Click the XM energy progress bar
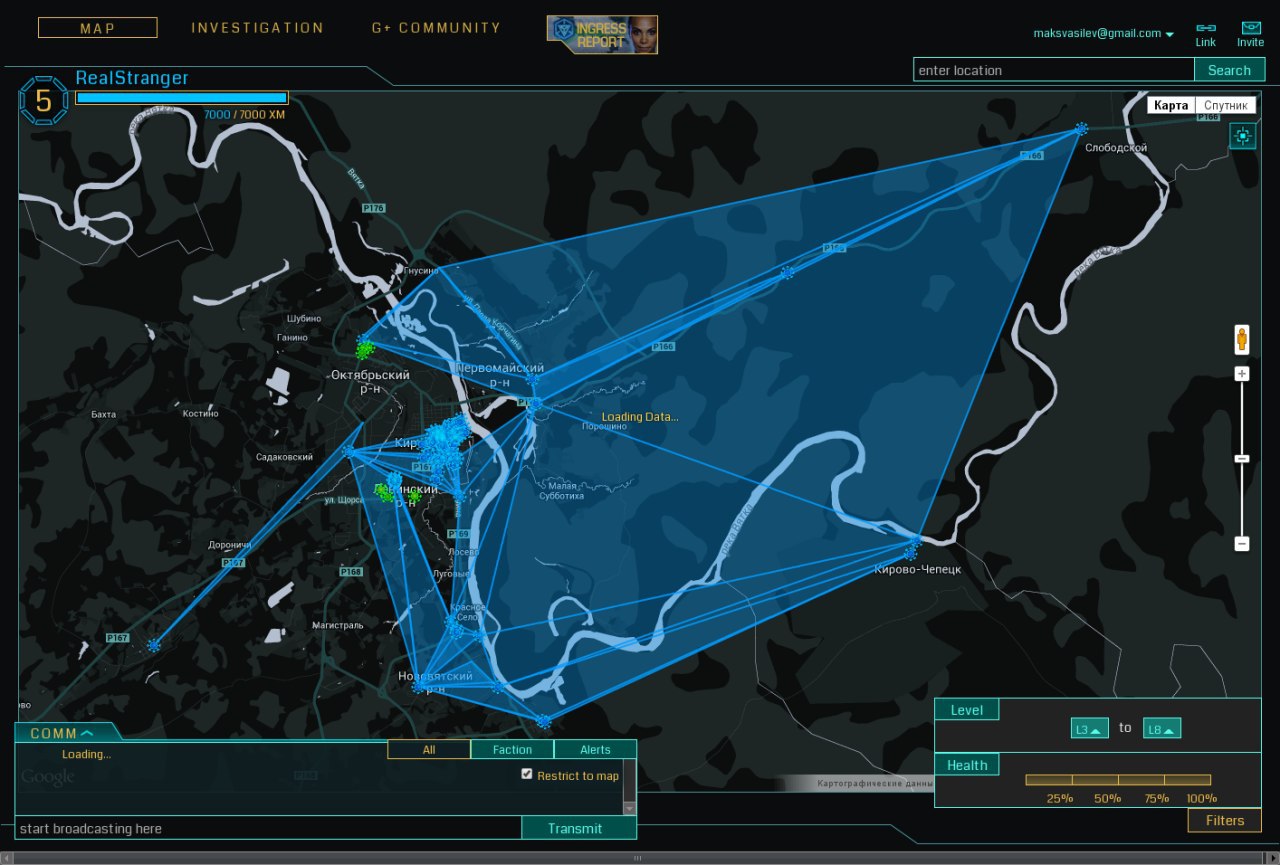This screenshot has width=1280, height=865. [182, 98]
